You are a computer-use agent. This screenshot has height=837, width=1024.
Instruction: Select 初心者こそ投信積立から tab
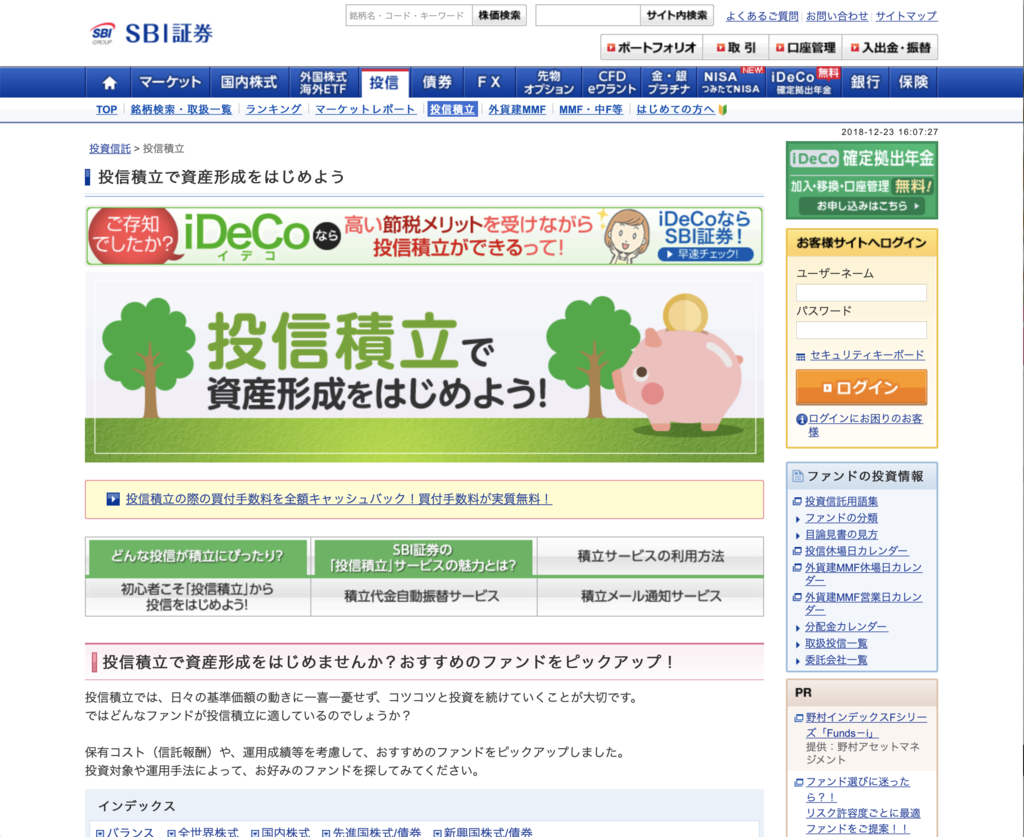198,597
